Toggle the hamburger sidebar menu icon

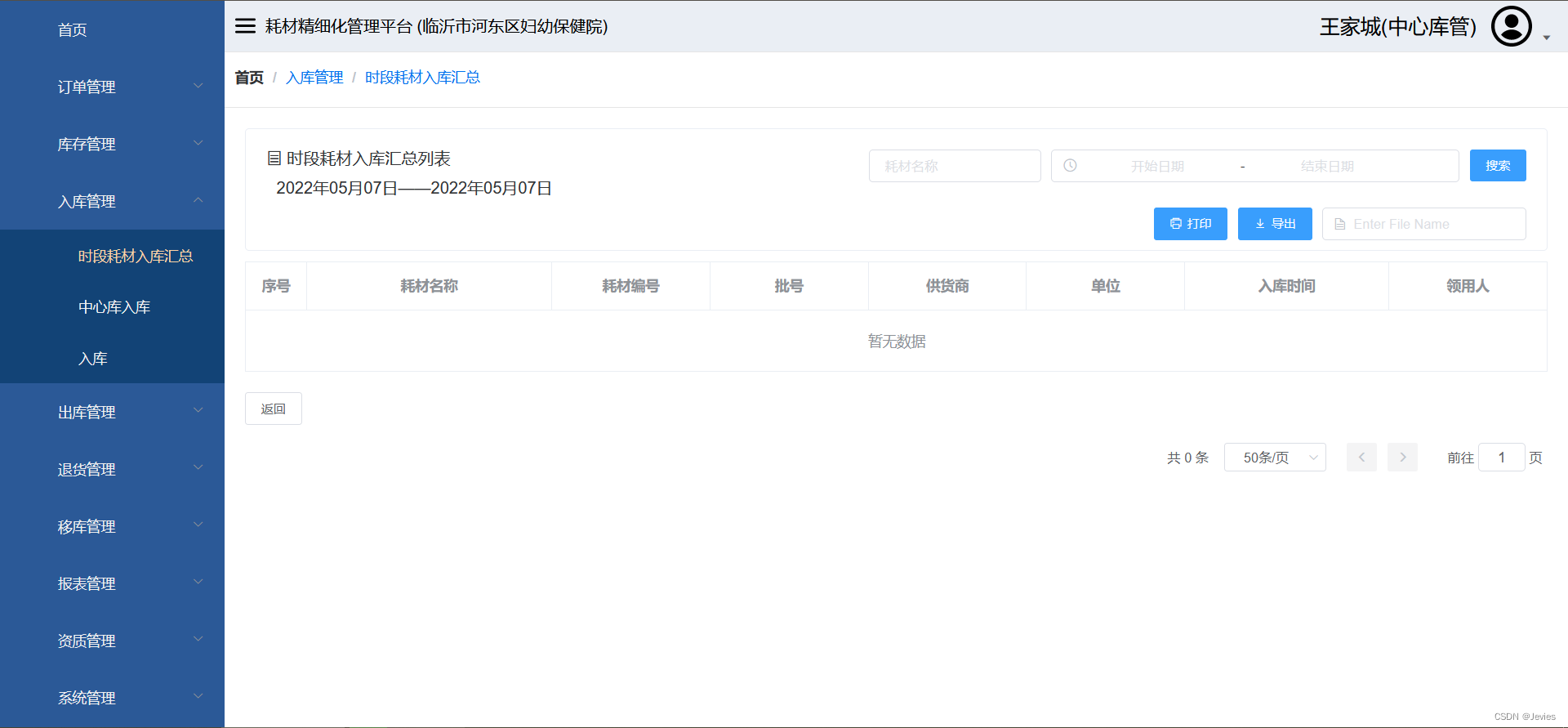click(x=245, y=26)
